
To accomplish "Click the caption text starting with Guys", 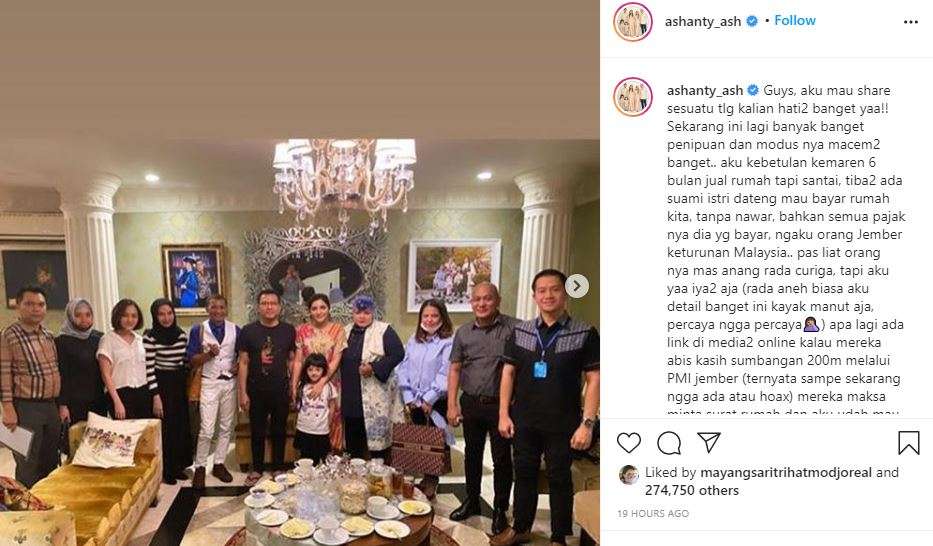I will pos(785,252).
